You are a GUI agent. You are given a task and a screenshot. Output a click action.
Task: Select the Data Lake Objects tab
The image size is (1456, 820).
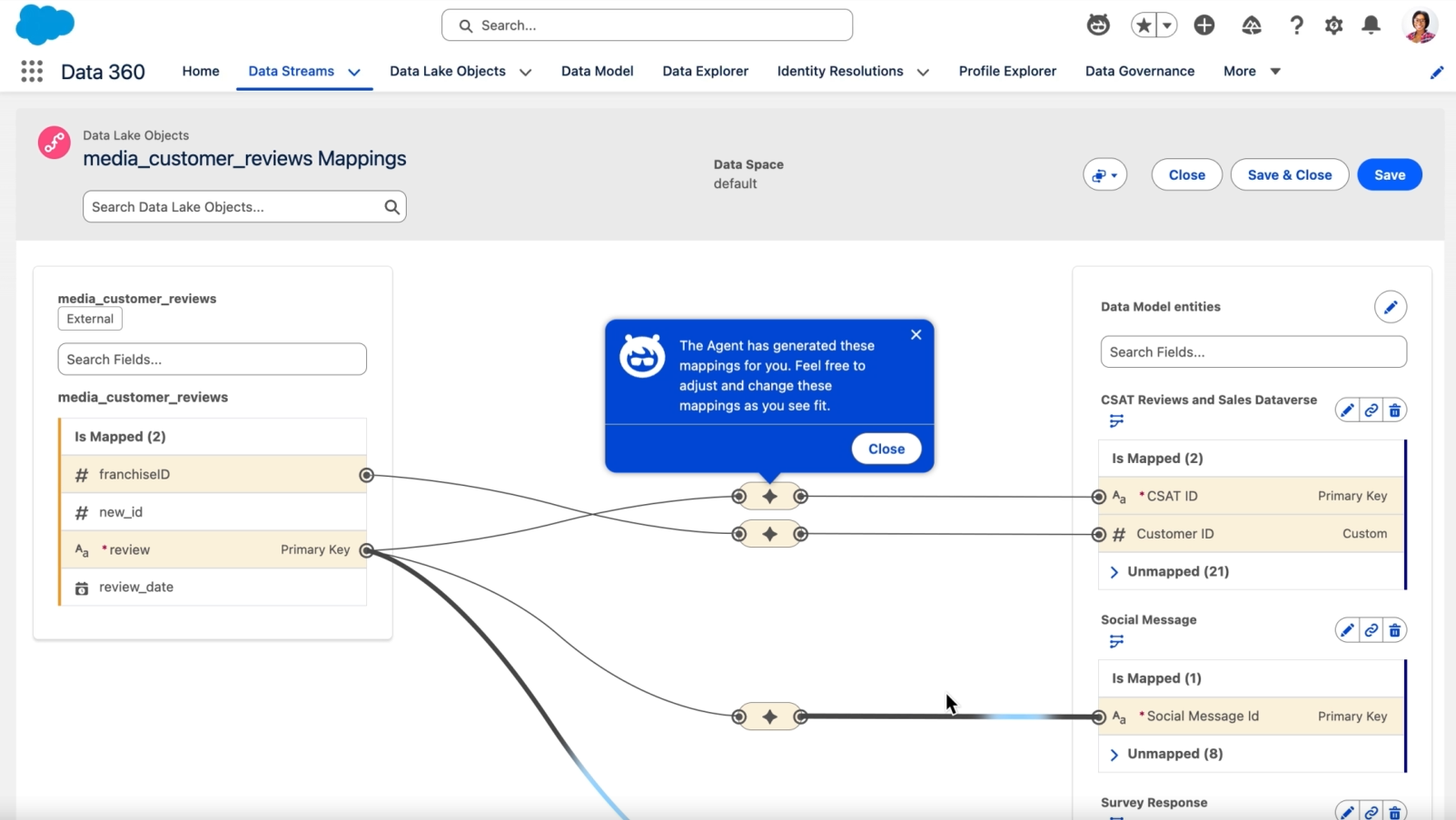pyautogui.click(x=448, y=71)
